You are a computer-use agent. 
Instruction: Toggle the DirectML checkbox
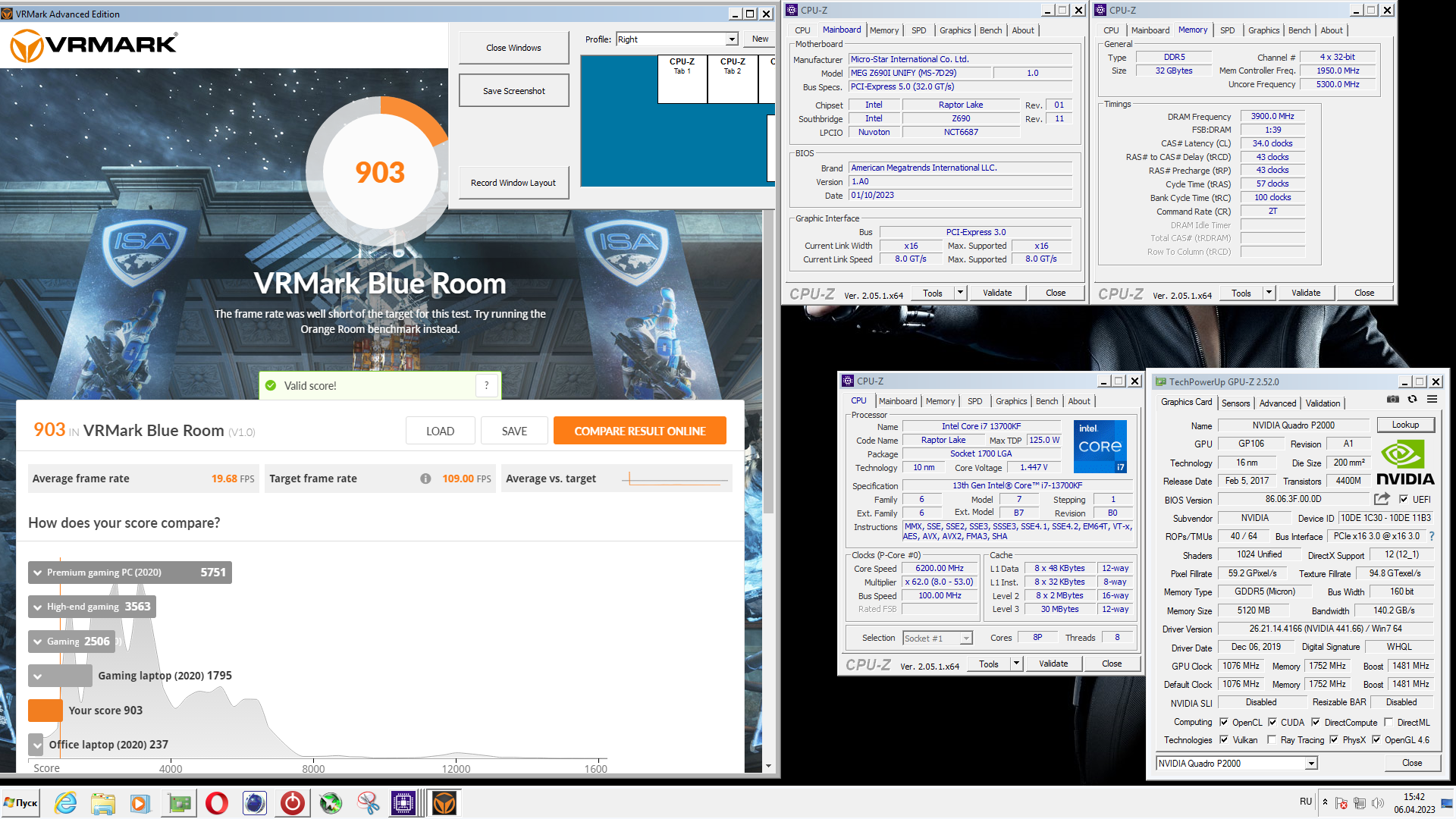click(x=1389, y=722)
